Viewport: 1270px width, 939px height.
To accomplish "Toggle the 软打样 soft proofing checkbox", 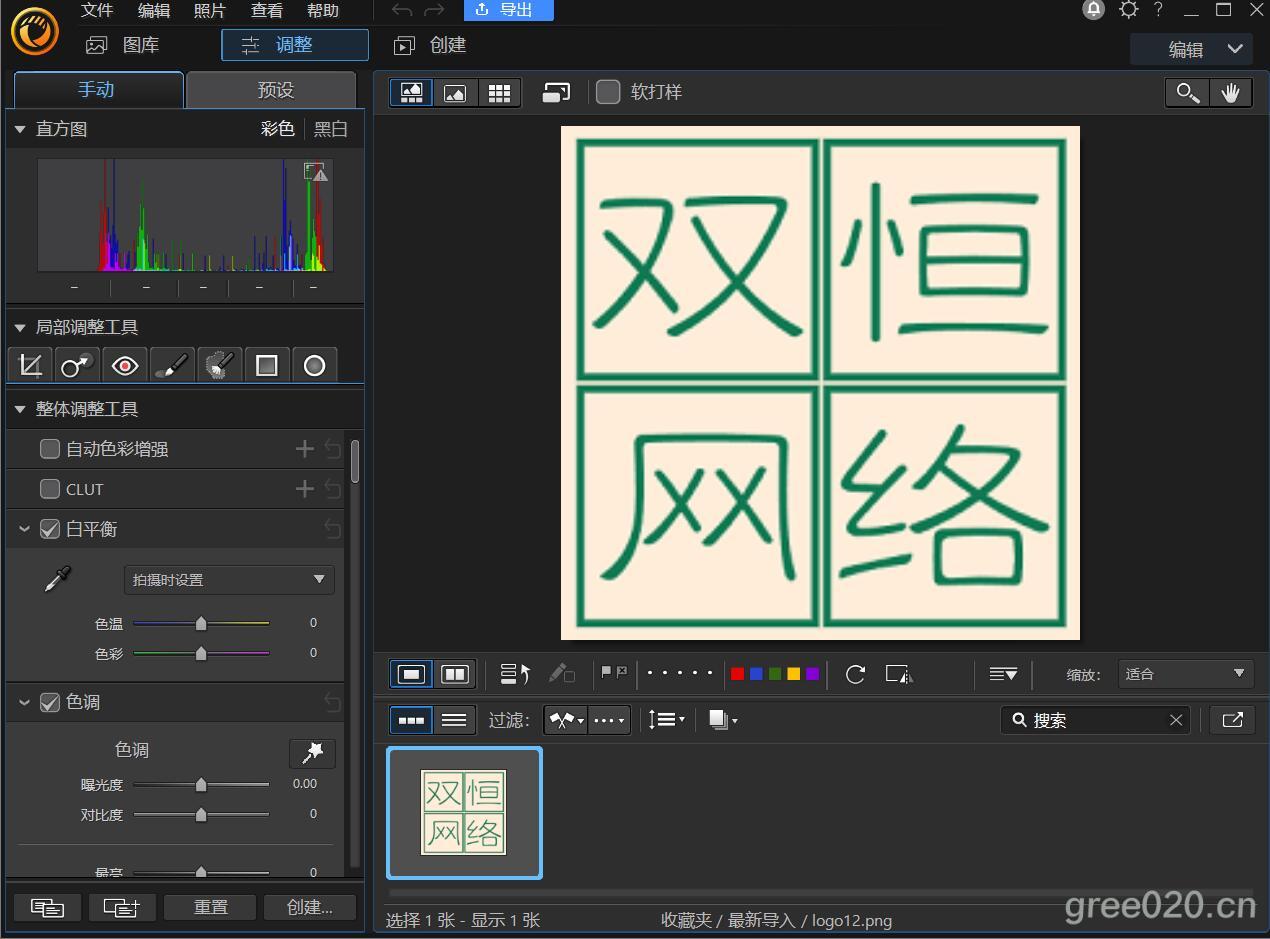I will (608, 92).
